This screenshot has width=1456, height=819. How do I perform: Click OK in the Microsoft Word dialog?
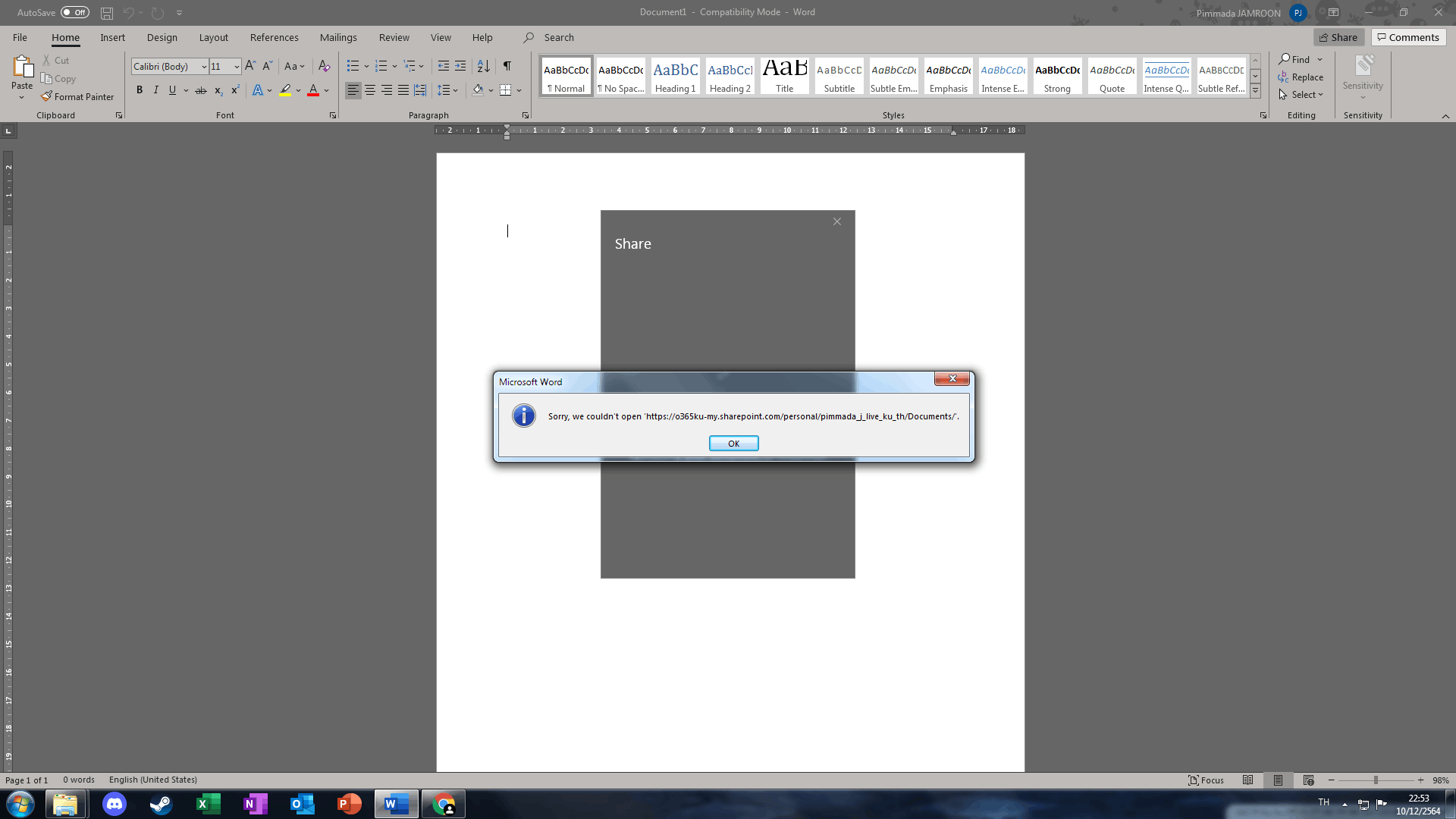[x=733, y=444]
